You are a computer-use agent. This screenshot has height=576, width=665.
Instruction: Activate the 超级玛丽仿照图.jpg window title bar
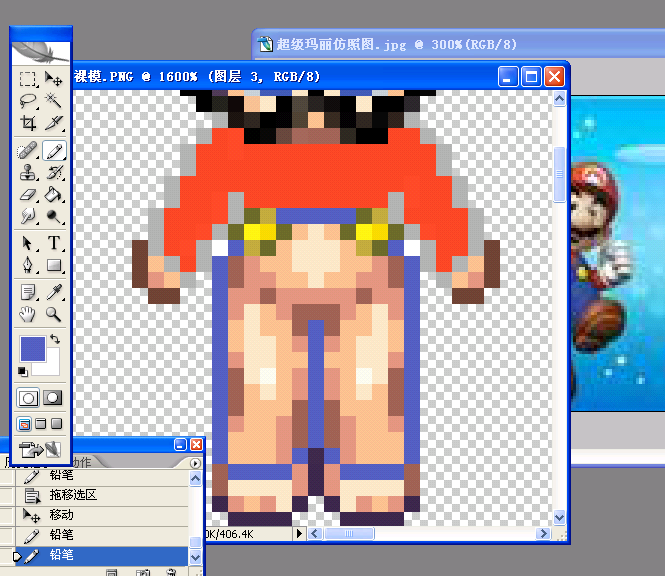pyautogui.click(x=458, y=44)
